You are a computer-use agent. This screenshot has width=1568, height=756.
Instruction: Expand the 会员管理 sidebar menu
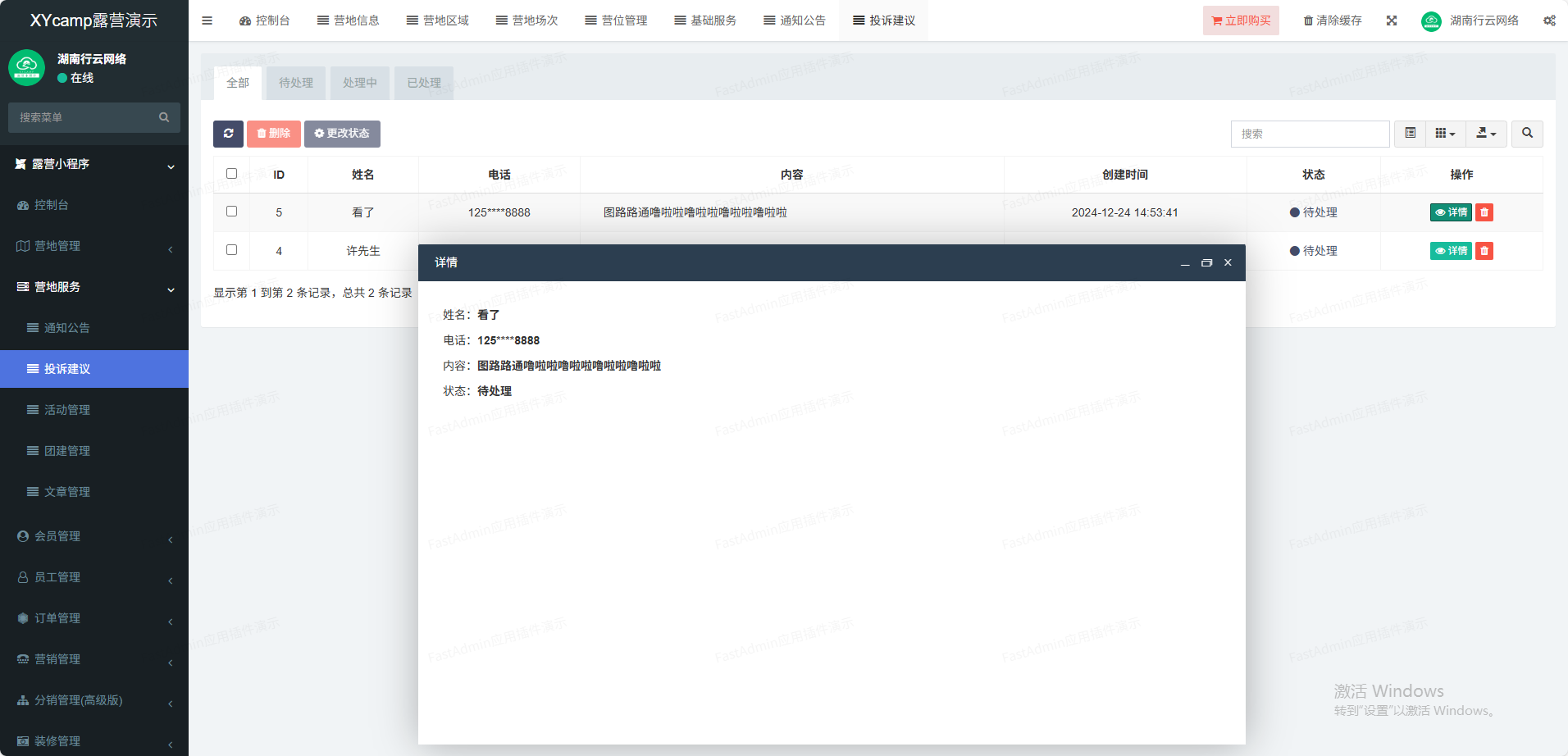[x=94, y=536]
